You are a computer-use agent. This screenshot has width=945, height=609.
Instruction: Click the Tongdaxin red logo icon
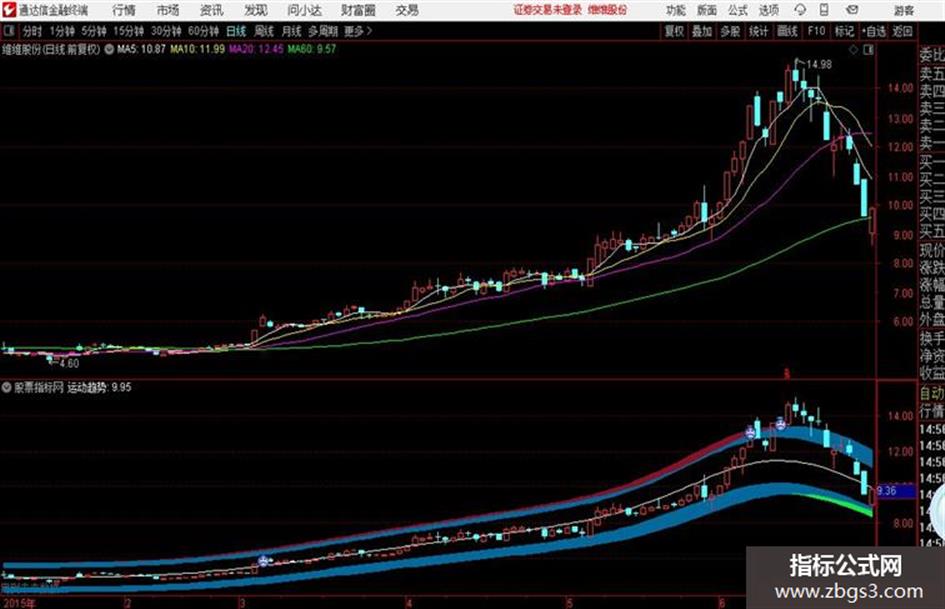click(x=8, y=10)
